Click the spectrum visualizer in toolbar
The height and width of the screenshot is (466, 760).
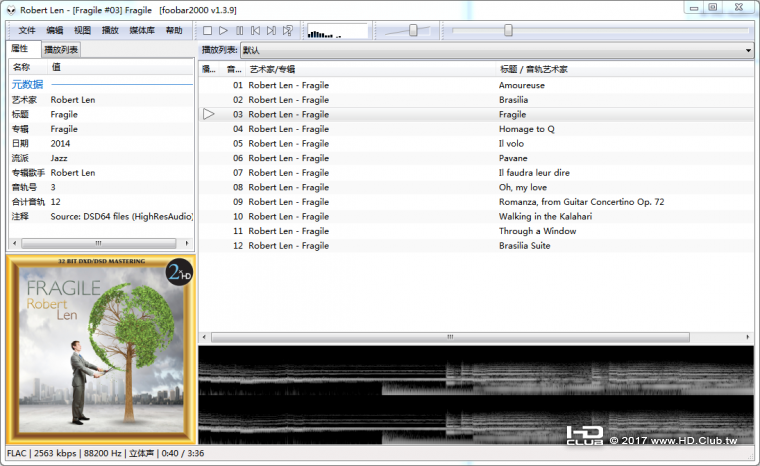pos(337,31)
